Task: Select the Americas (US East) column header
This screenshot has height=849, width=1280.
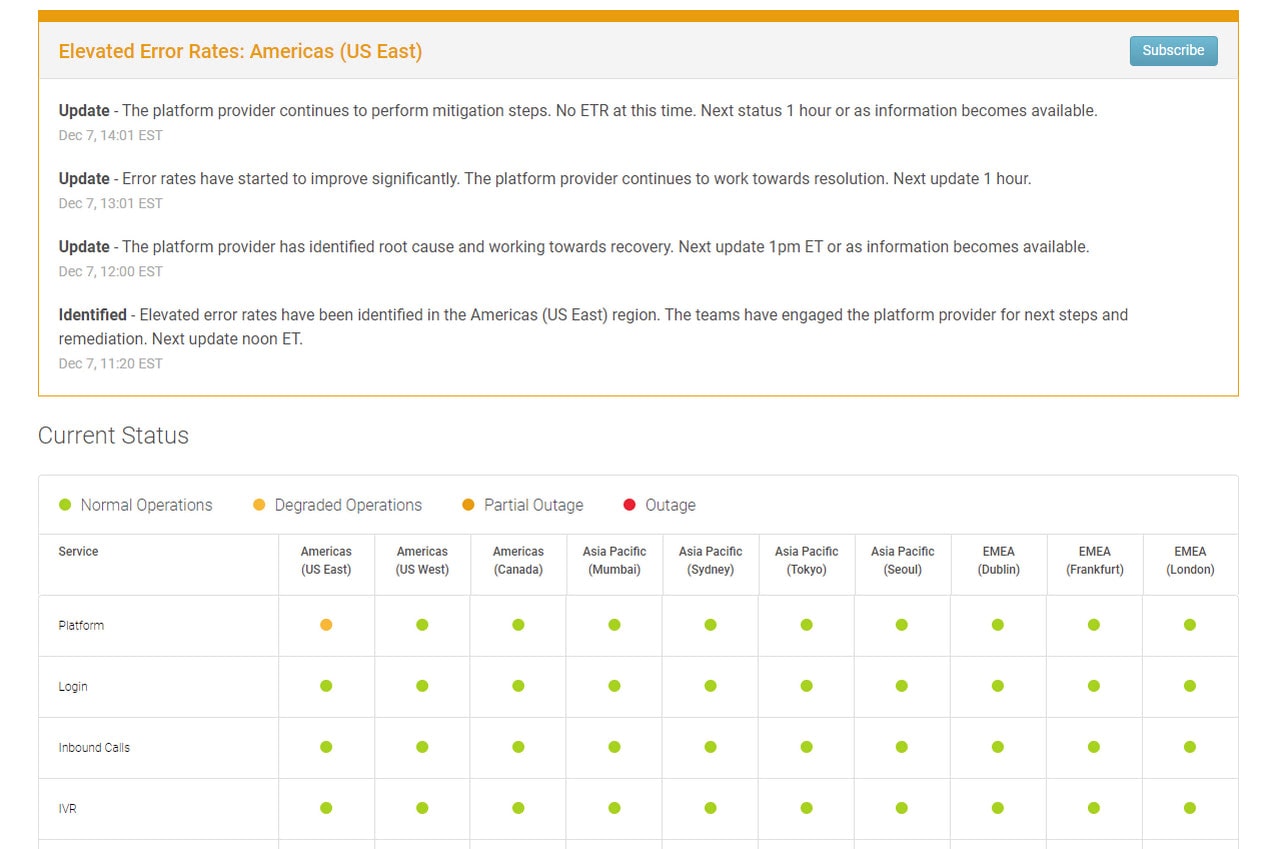Action: [x=326, y=560]
